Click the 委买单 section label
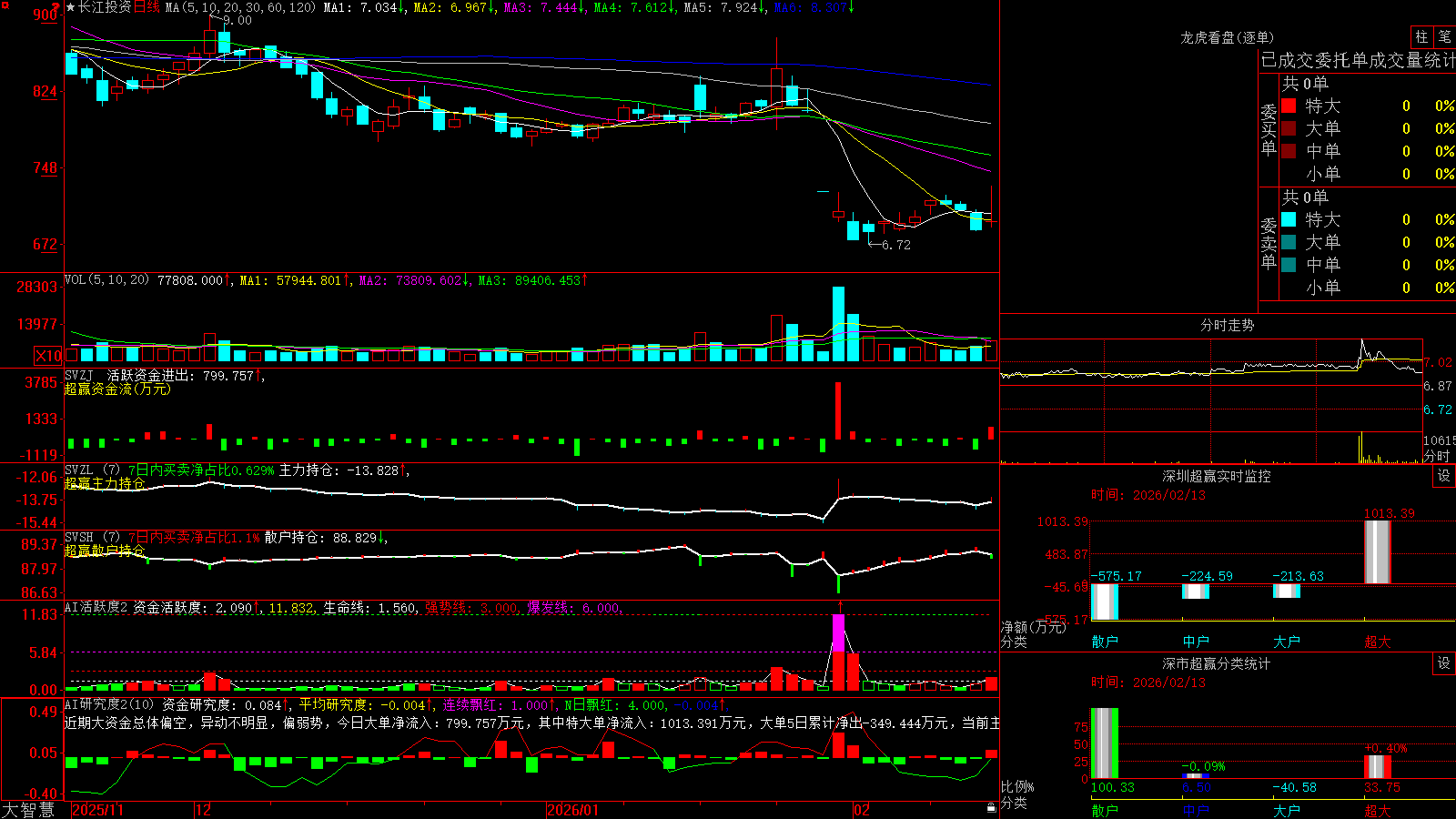 point(1269,130)
